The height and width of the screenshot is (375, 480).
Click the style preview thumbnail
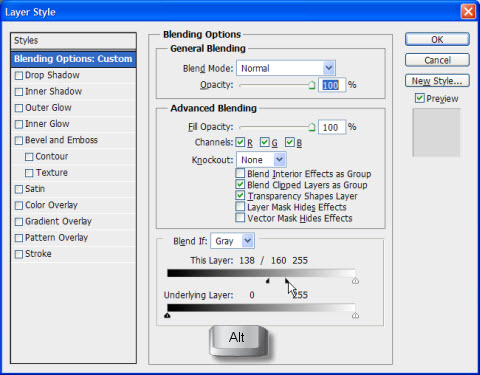436,132
